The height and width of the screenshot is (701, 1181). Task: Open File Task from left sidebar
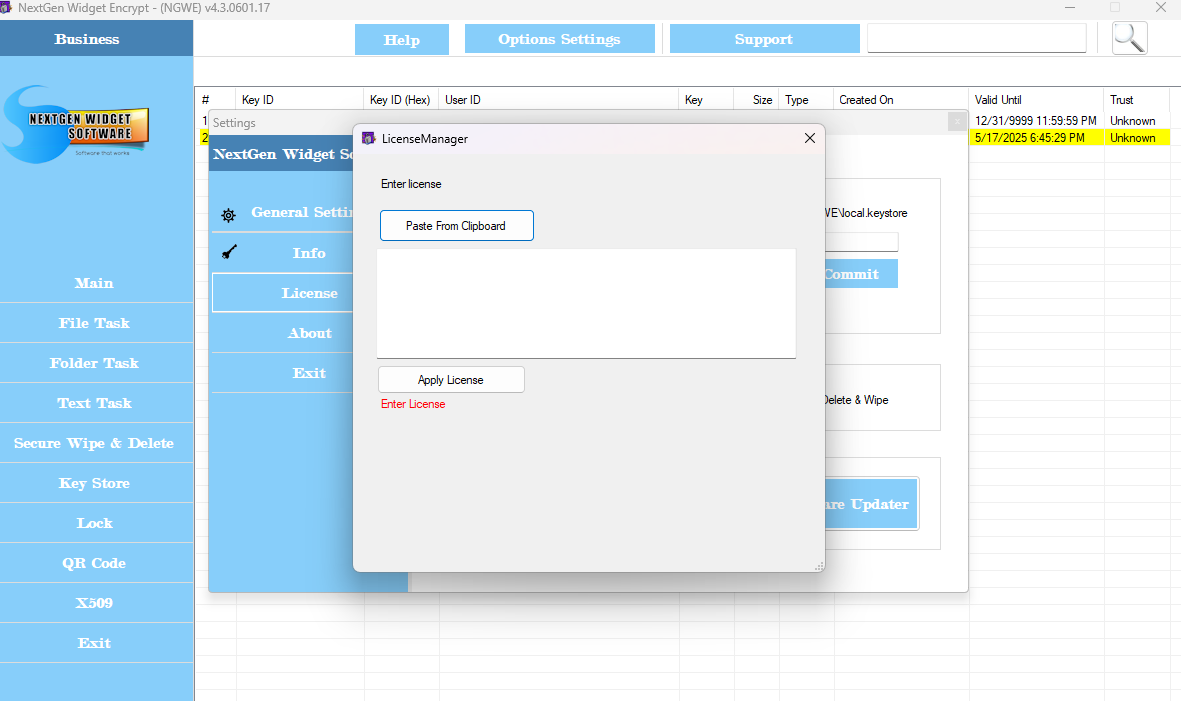[x=95, y=323]
